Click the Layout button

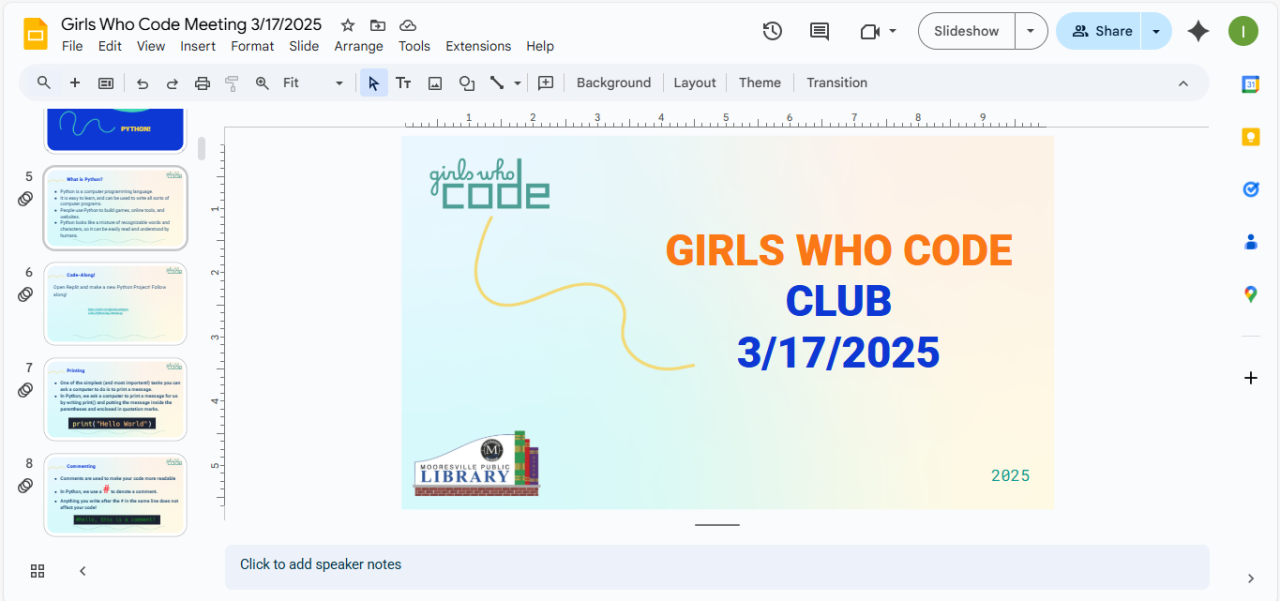tap(695, 83)
